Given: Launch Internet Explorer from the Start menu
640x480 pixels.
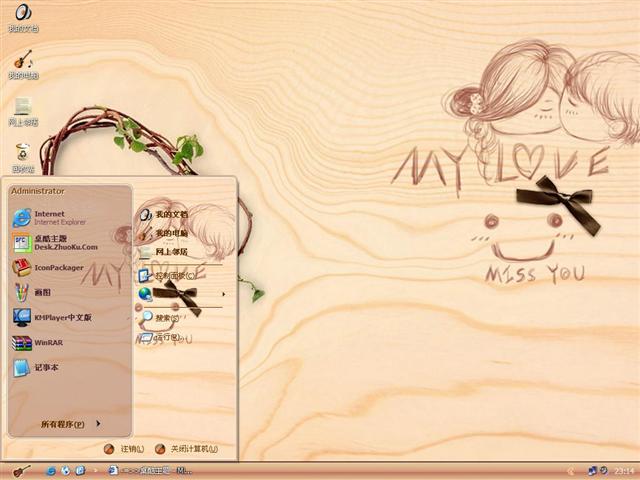Looking at the screenshot, I should click(x=69, y=218).
